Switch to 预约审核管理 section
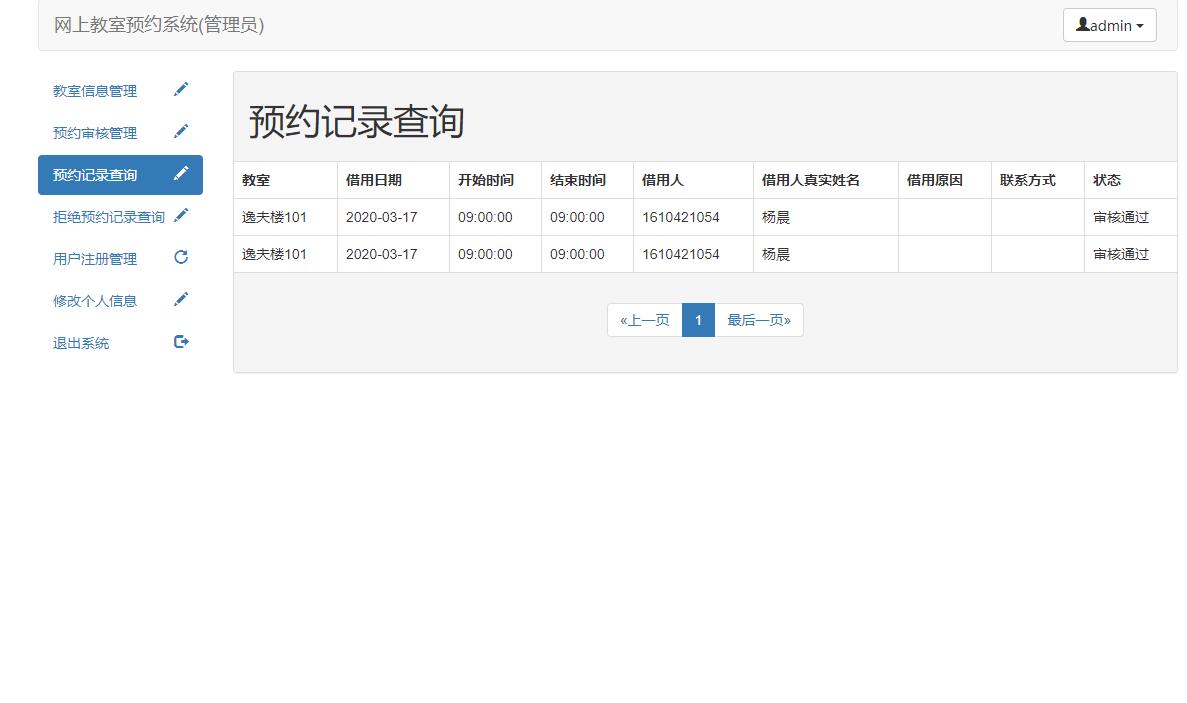 (94, 131)
